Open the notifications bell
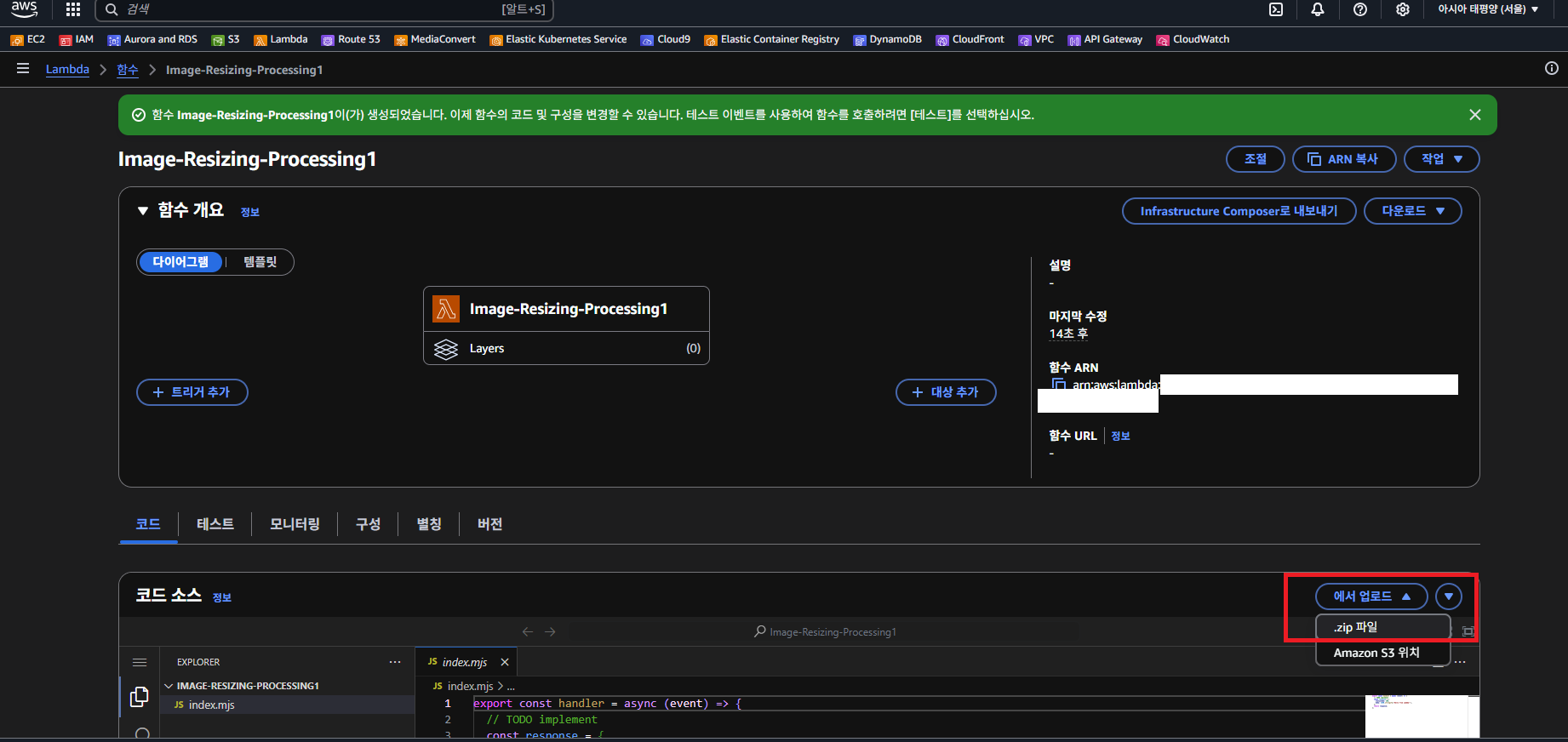The image size is (1568, 742). [1318, 9]
